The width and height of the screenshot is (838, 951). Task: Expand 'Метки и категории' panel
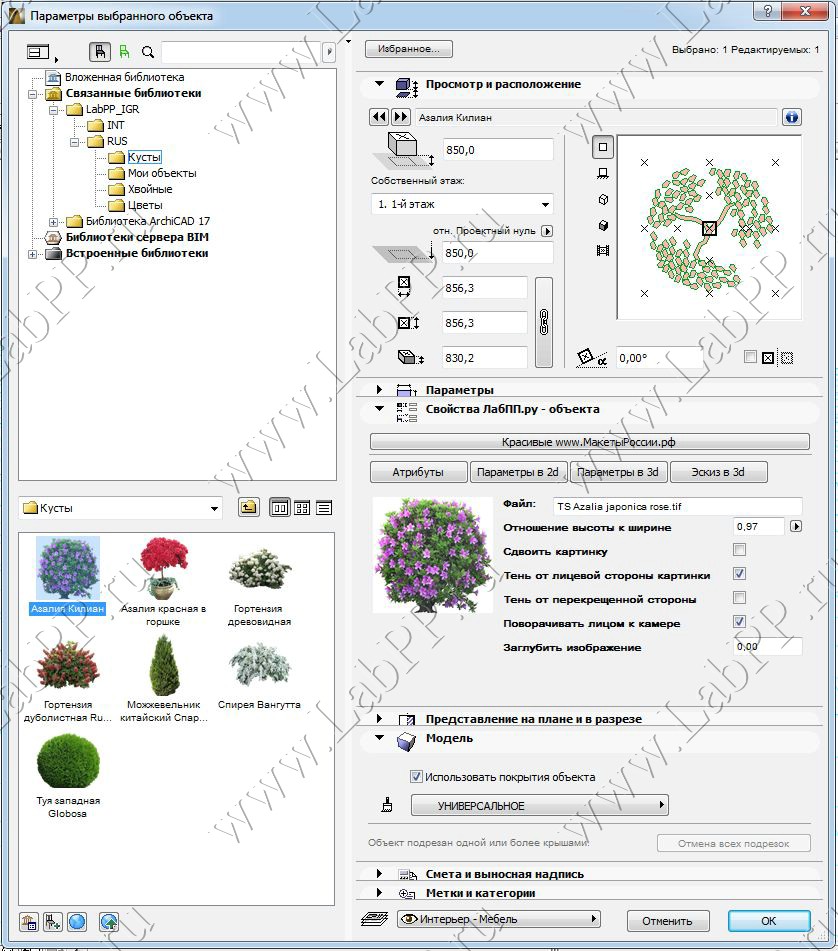point(379,893)
